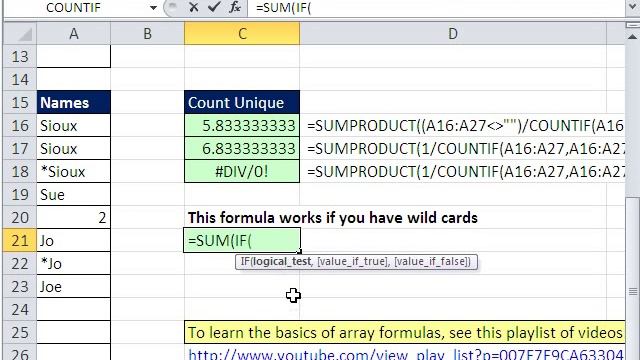This screenshot has width=640, height=360.
Task: Click cell A17 containing Sioux
Action: coord(73,149)
